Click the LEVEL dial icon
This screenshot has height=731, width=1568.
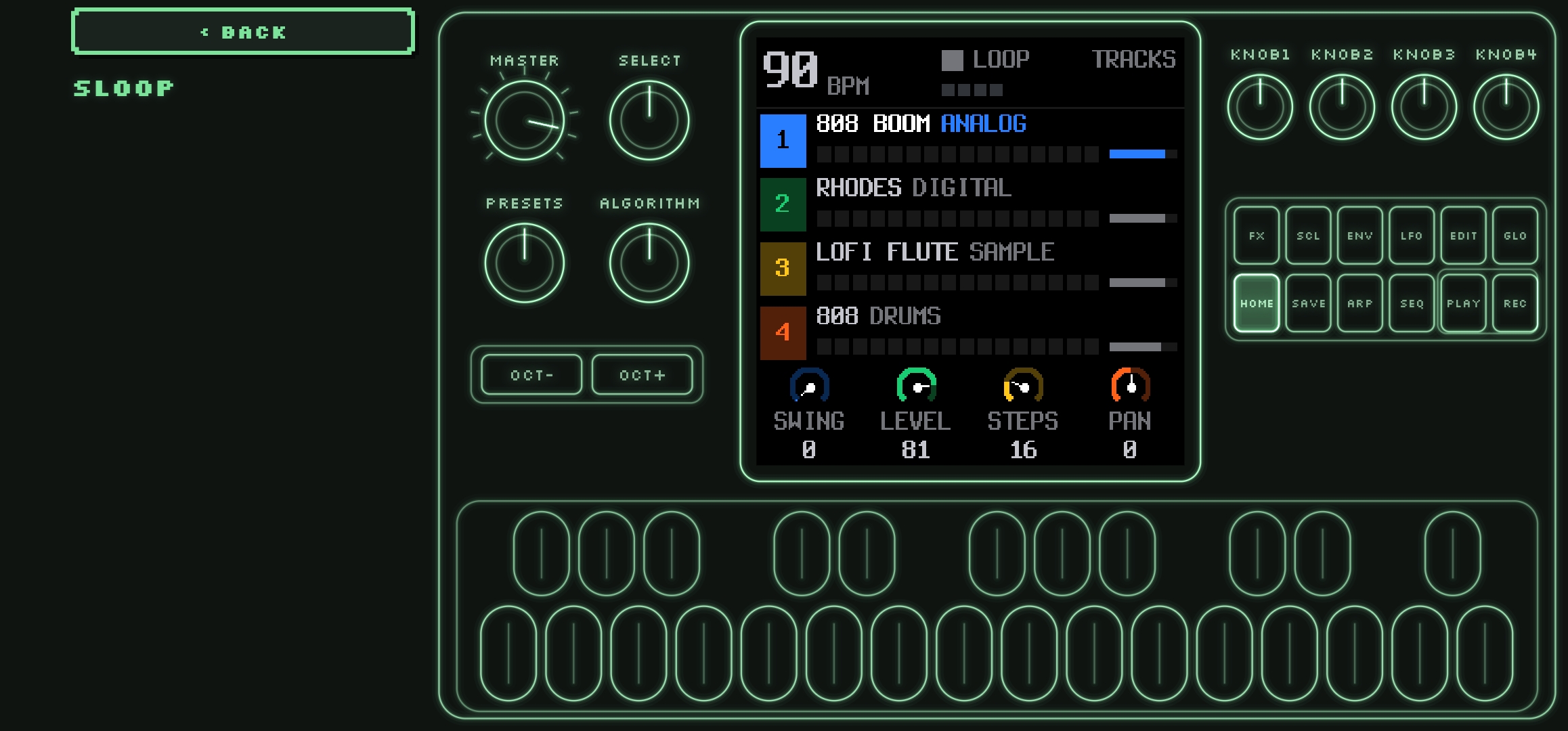916,385
